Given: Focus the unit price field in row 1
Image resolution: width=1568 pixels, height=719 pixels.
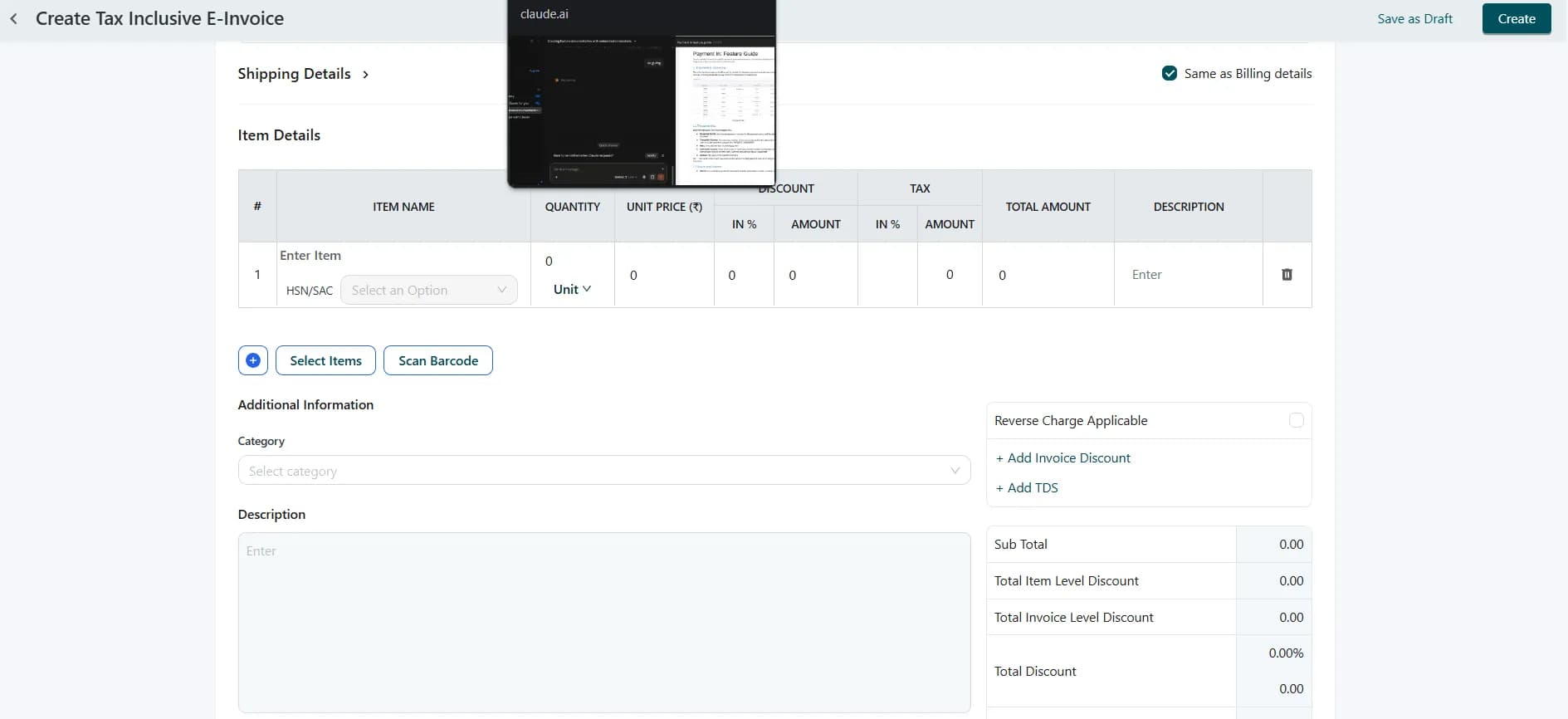Looking at the screenshot, I should [x=664, y=275].
